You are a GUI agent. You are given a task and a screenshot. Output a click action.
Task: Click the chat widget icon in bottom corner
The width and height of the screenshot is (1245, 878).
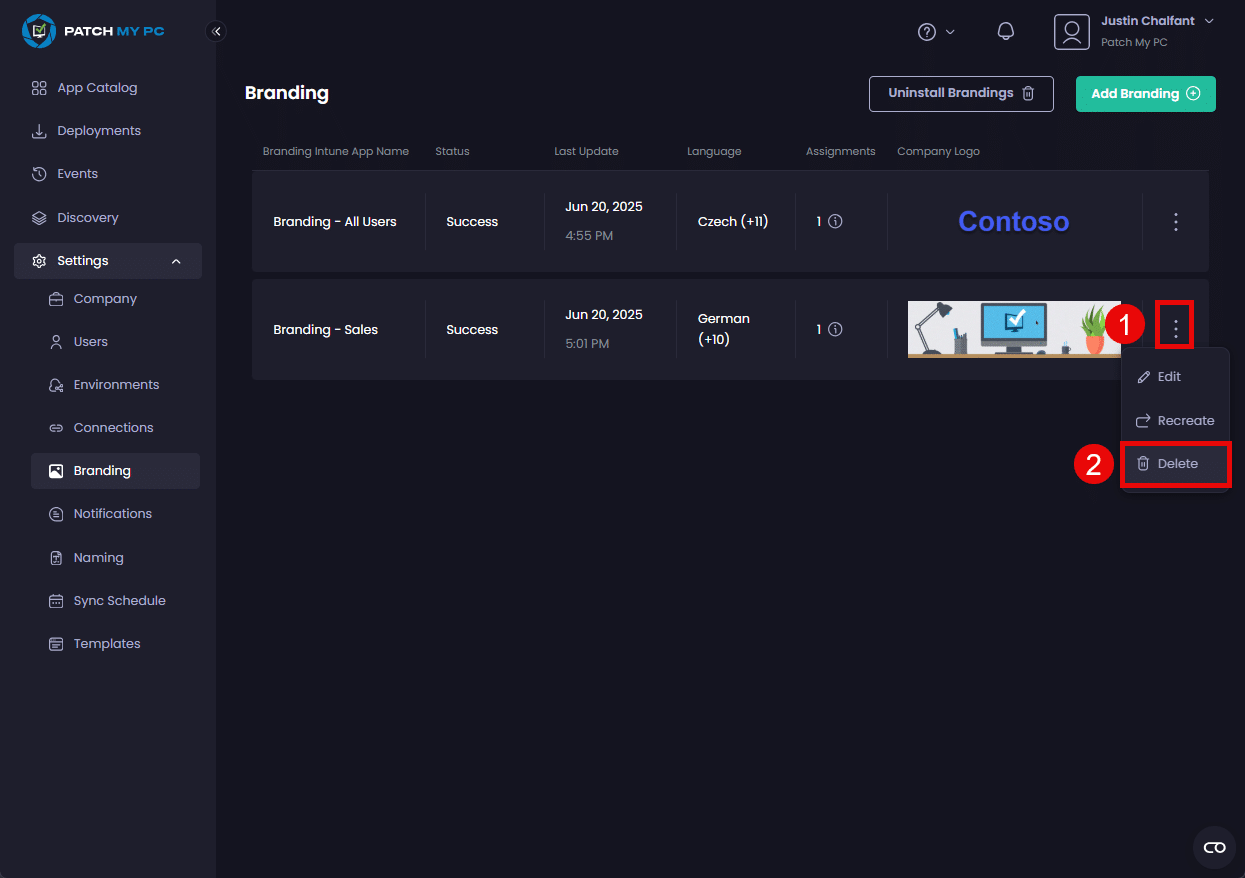pyautogui.click(x=1214, y=847)
